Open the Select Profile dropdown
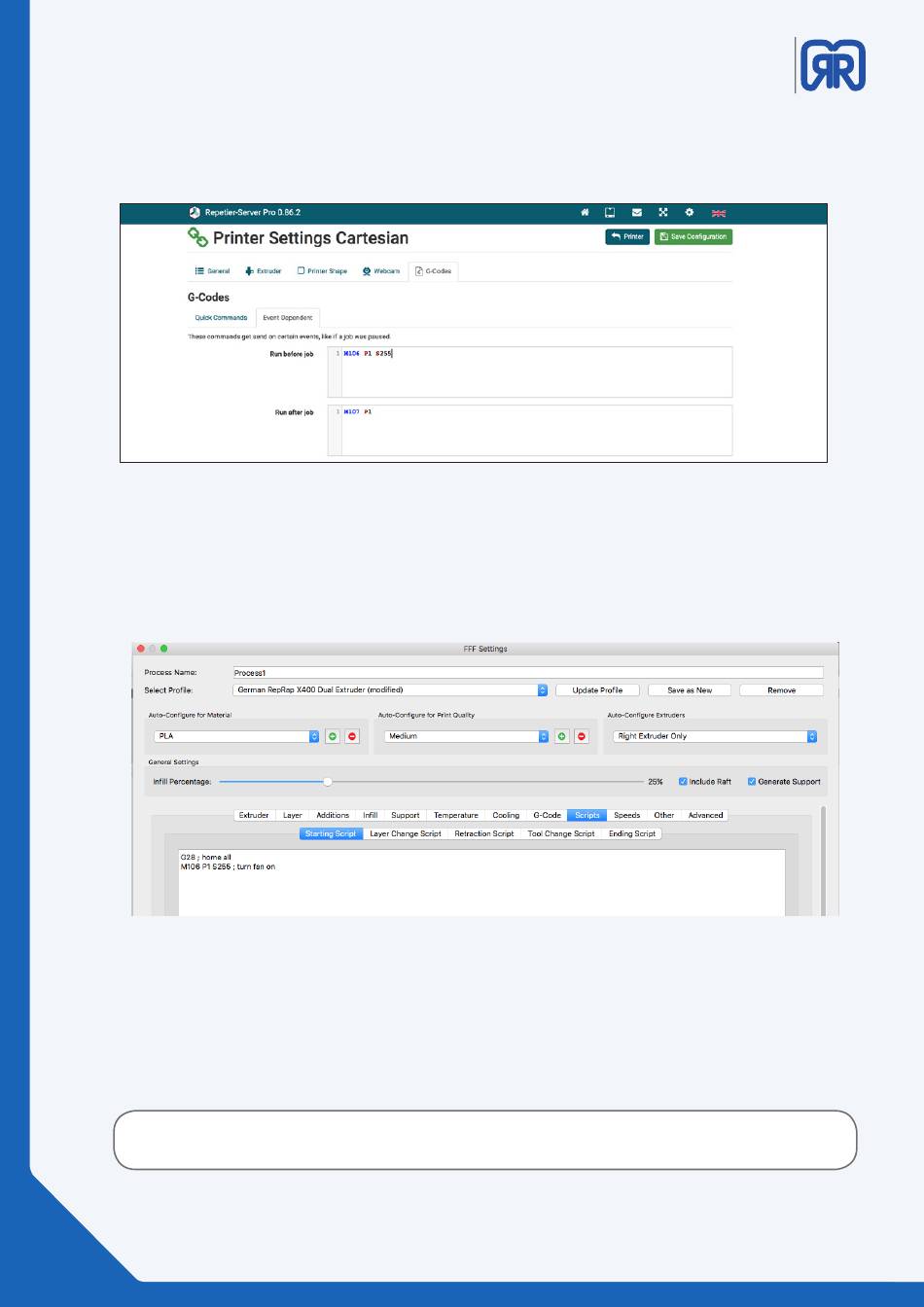 coord(391,690)
